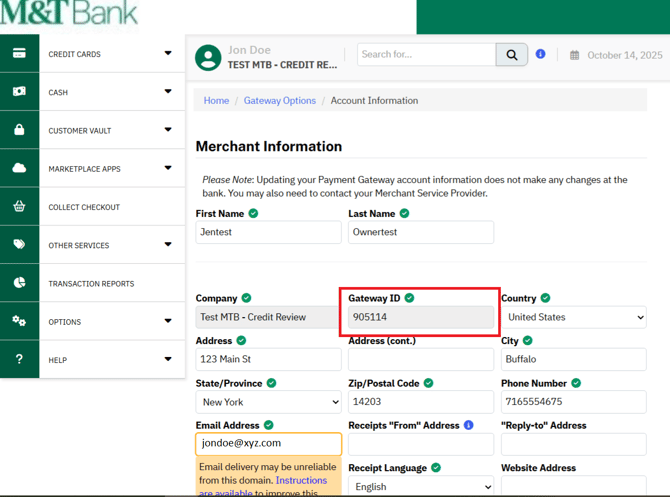
Task: Click the Collect Checkout basket icon
Action: pos(19,207)
